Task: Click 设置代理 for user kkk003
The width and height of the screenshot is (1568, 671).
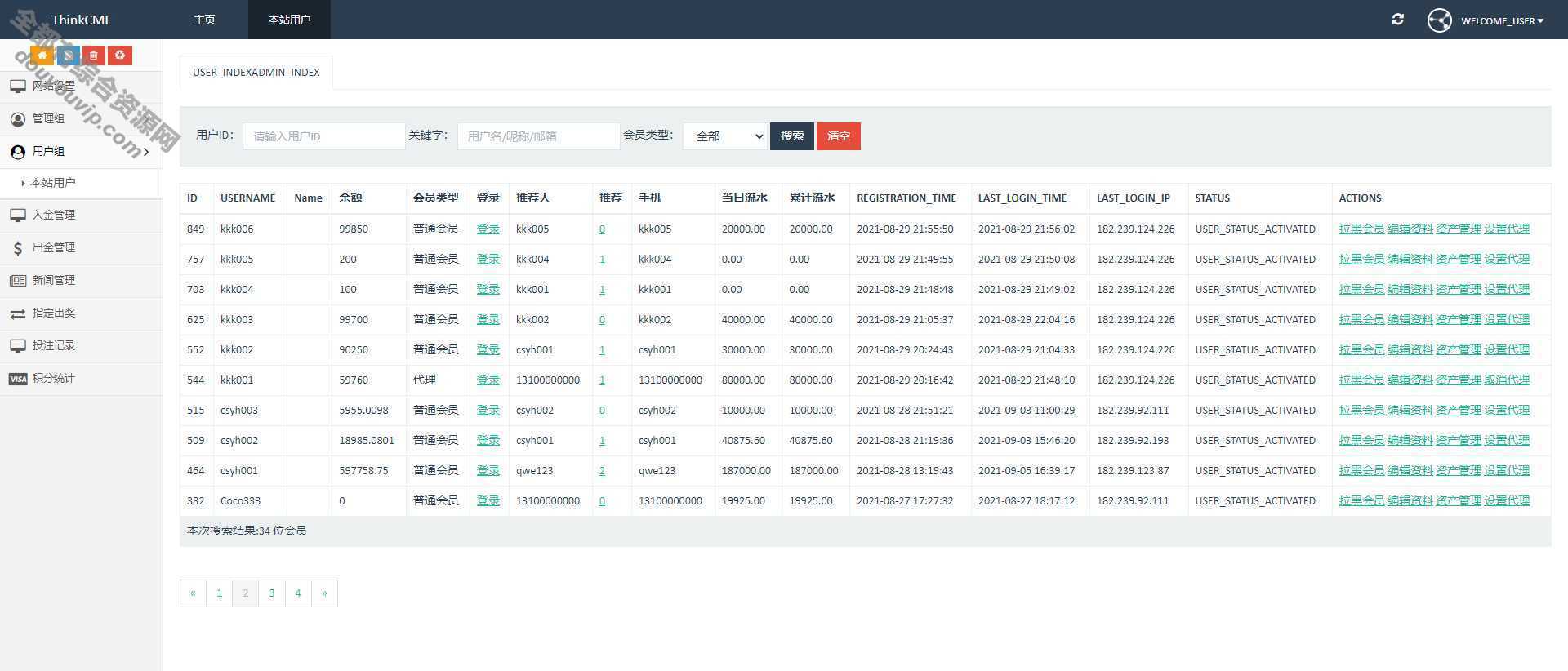Action: click(1507, 319)
